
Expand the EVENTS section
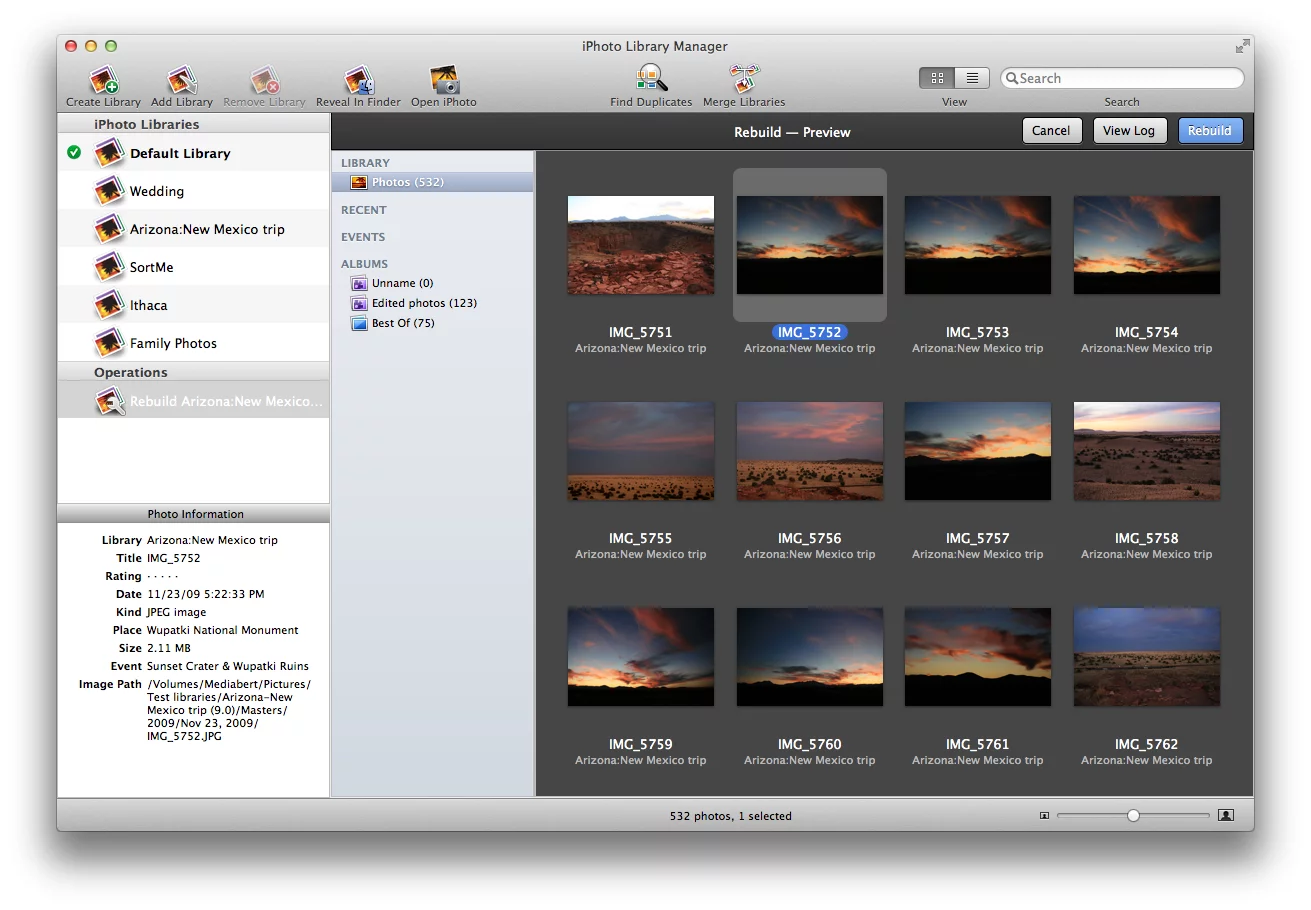(363, 237)
